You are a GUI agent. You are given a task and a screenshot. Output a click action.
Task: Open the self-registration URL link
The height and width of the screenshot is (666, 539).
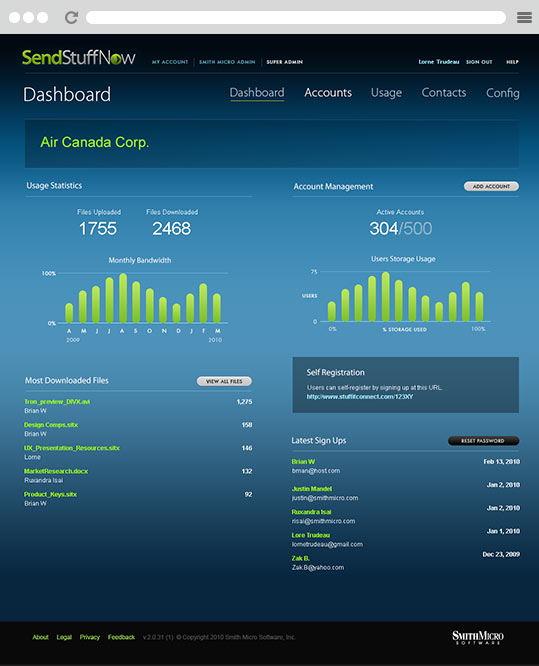[x=360, y=397]
